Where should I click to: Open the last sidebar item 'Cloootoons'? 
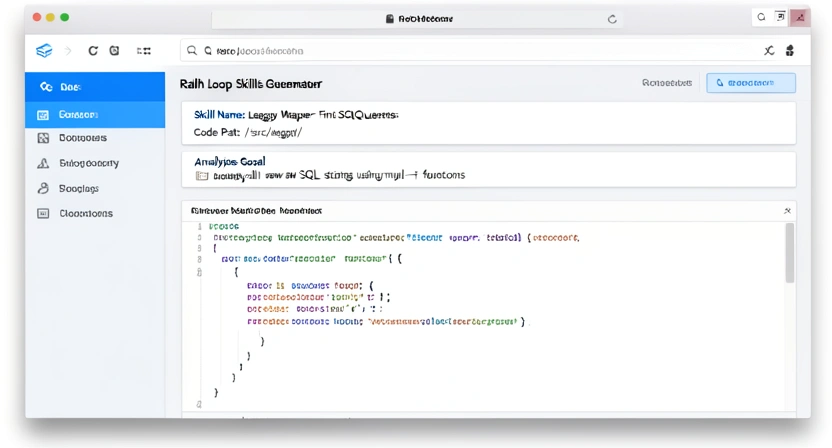pyautogui.click(x=95, y=213)
